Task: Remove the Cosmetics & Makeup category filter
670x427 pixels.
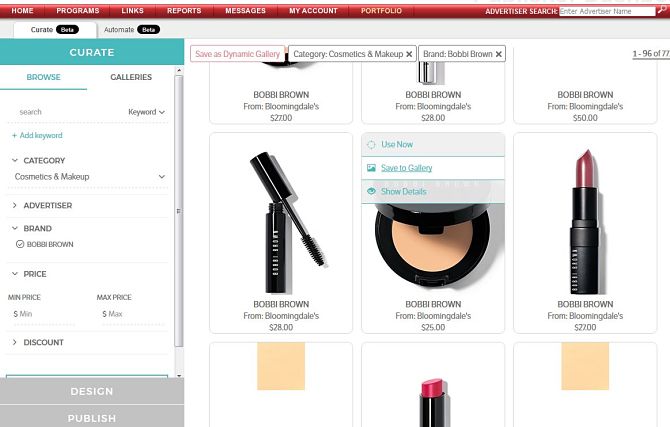Action: coord(409,54)
